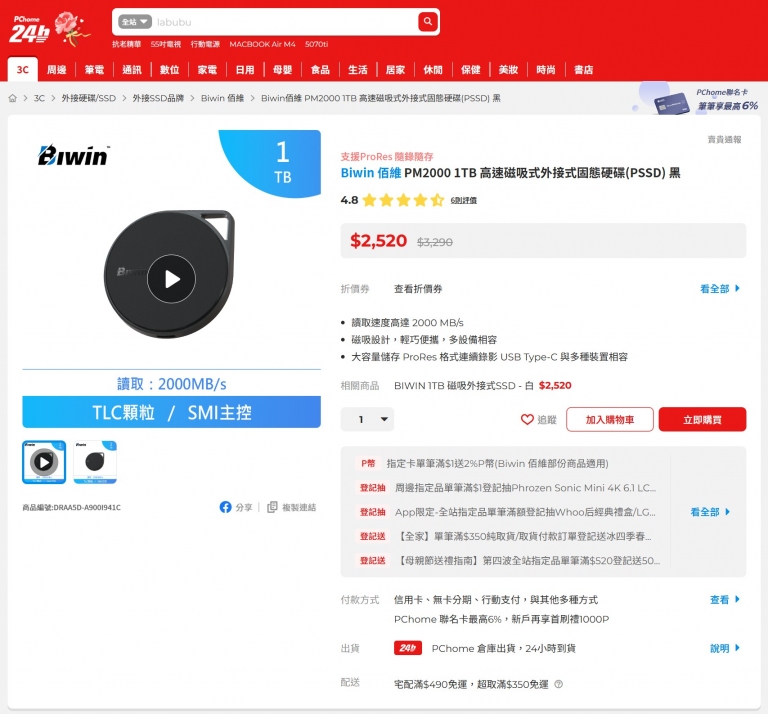Viewport: 768px width, 714px height.
Task: Open the 書店 category tab
Action: tap(584, 70)
